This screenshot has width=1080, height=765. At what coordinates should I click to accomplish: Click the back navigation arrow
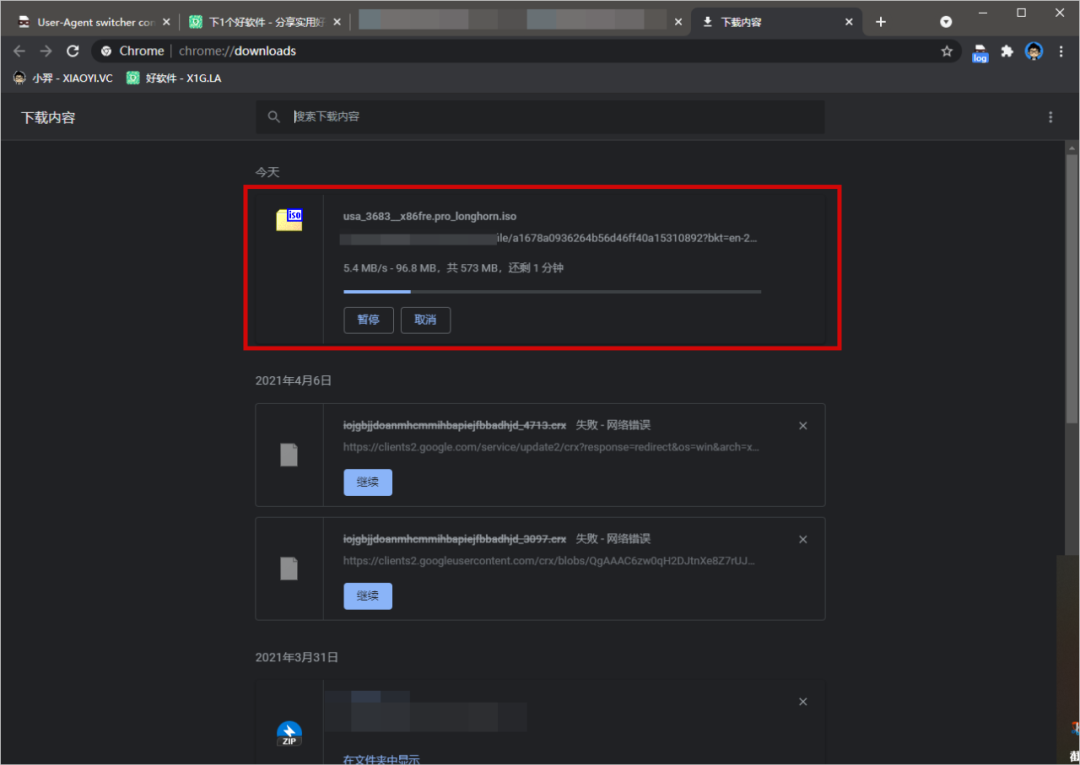point(19,51)
